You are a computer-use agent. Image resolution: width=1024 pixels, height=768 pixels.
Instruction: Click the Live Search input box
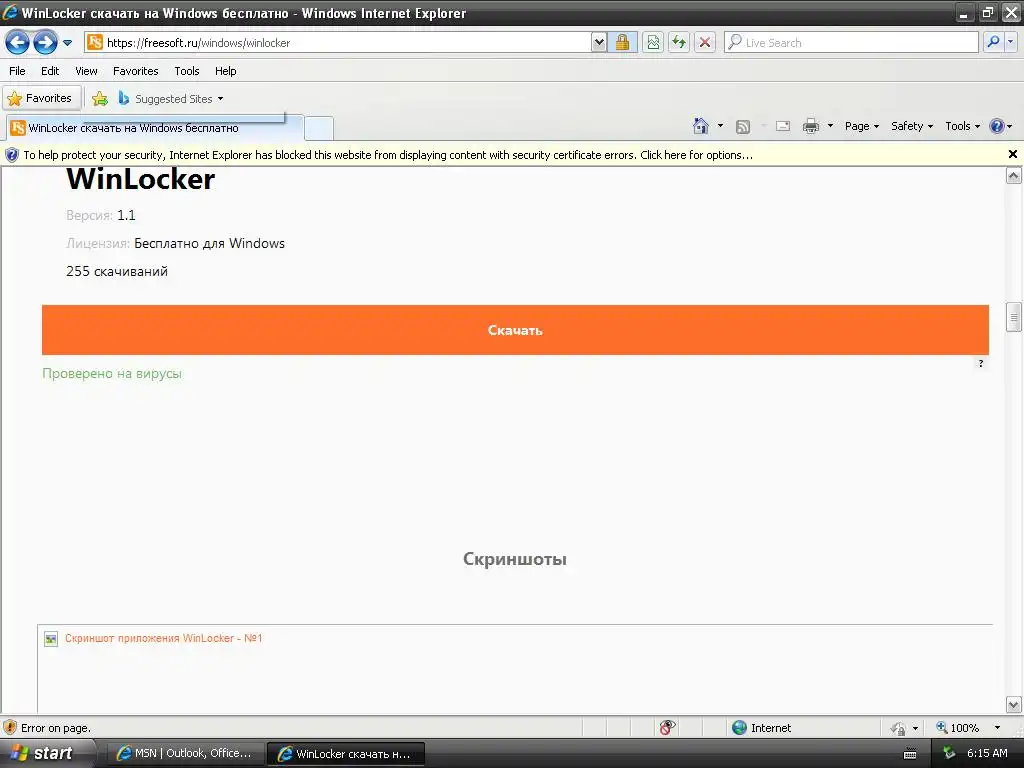[x=851, y=42]
